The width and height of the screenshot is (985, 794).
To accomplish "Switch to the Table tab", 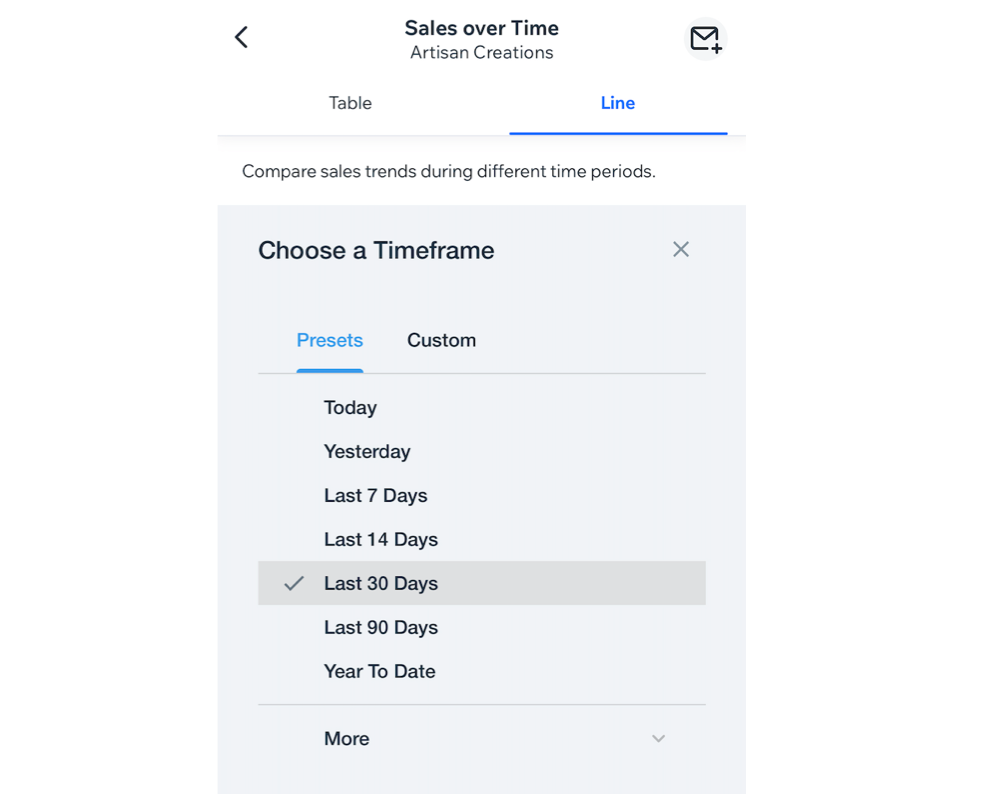I will click(x=350, y=103).
